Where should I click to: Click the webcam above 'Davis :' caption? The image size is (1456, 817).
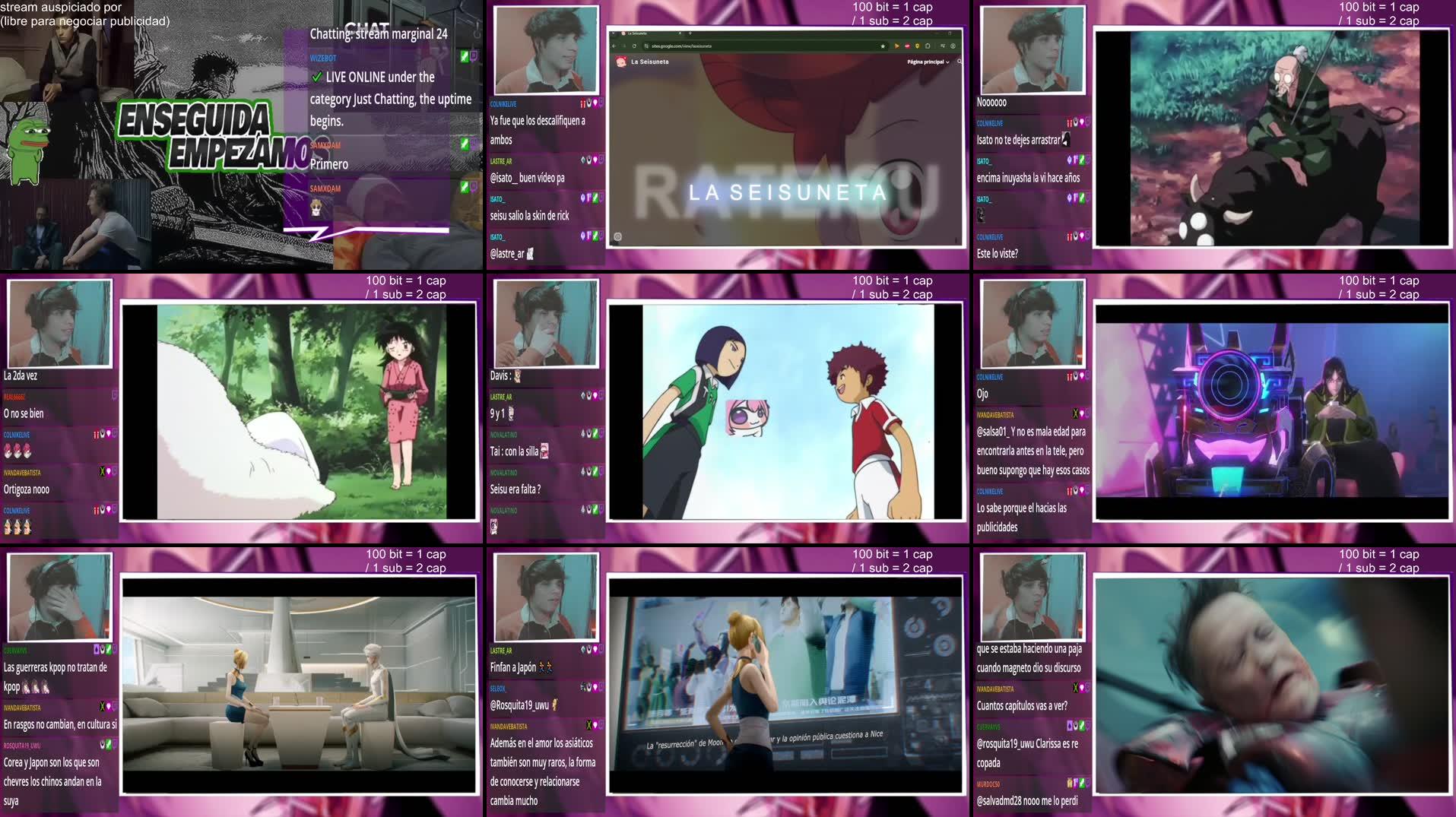(545, 323)
